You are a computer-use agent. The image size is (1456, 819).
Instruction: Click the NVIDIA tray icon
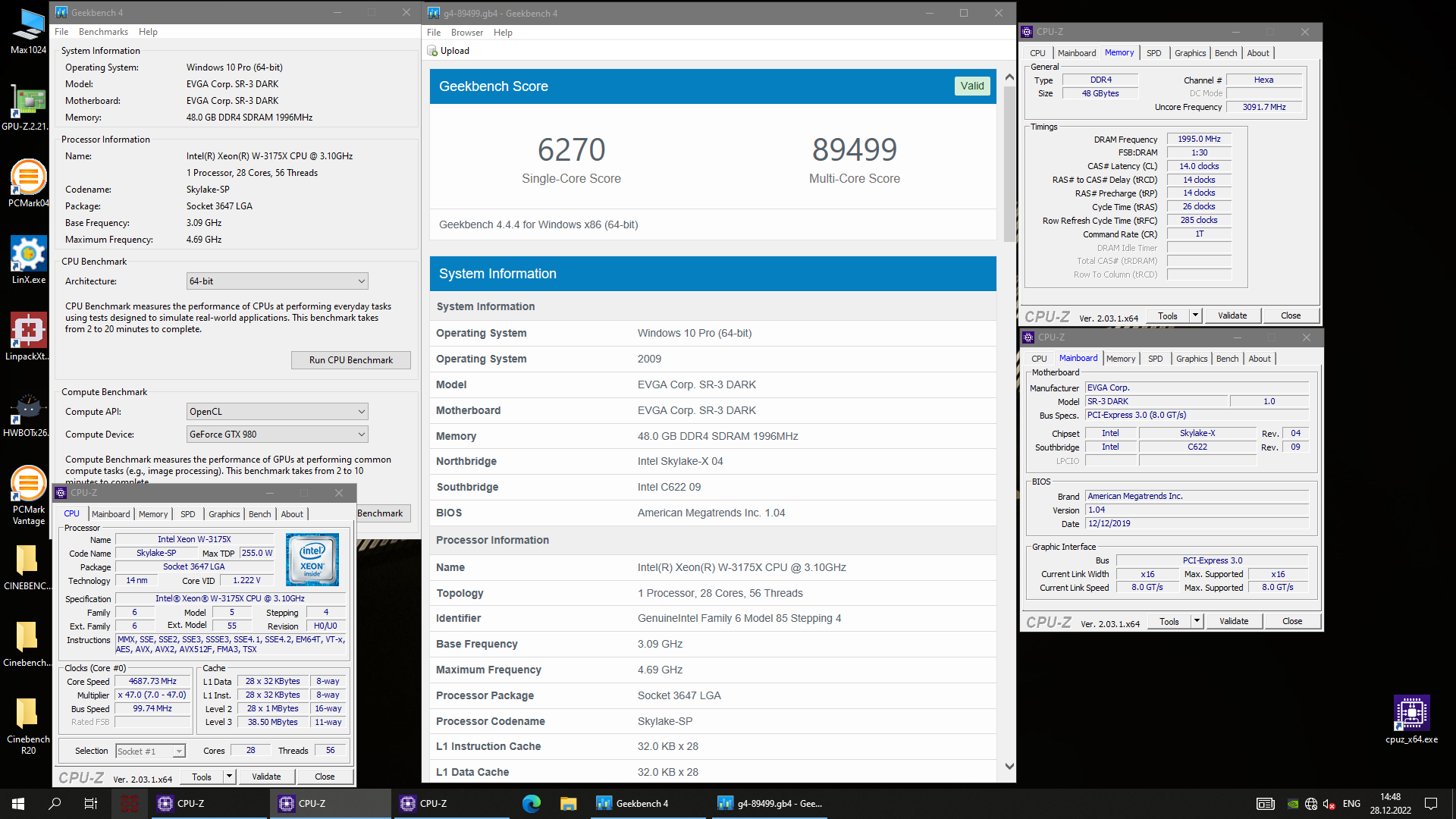pos(1293,804)
